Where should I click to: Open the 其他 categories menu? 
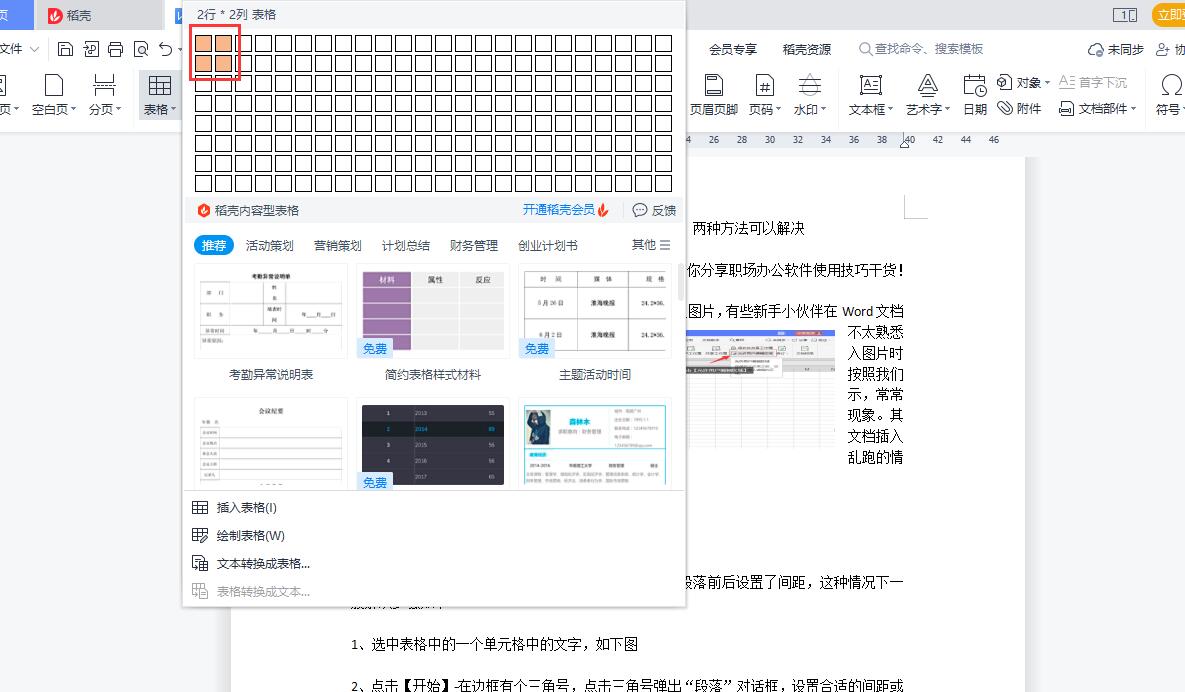(x=651, y=245)
